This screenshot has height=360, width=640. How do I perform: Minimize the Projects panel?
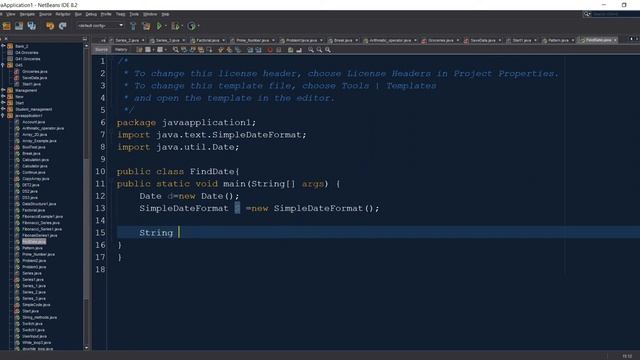point(84,39)
